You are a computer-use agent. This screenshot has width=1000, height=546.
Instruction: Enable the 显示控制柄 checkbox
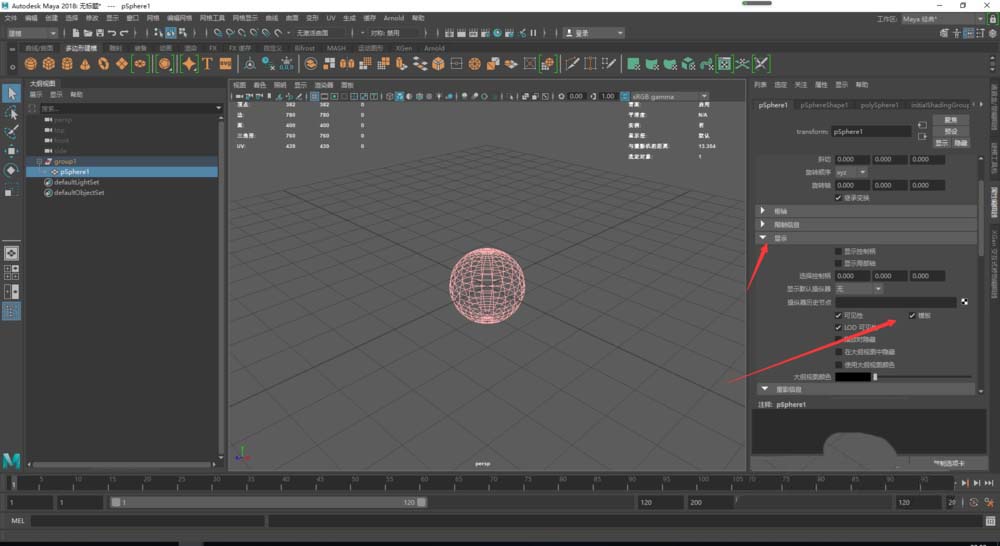click(x=838, y=250)
